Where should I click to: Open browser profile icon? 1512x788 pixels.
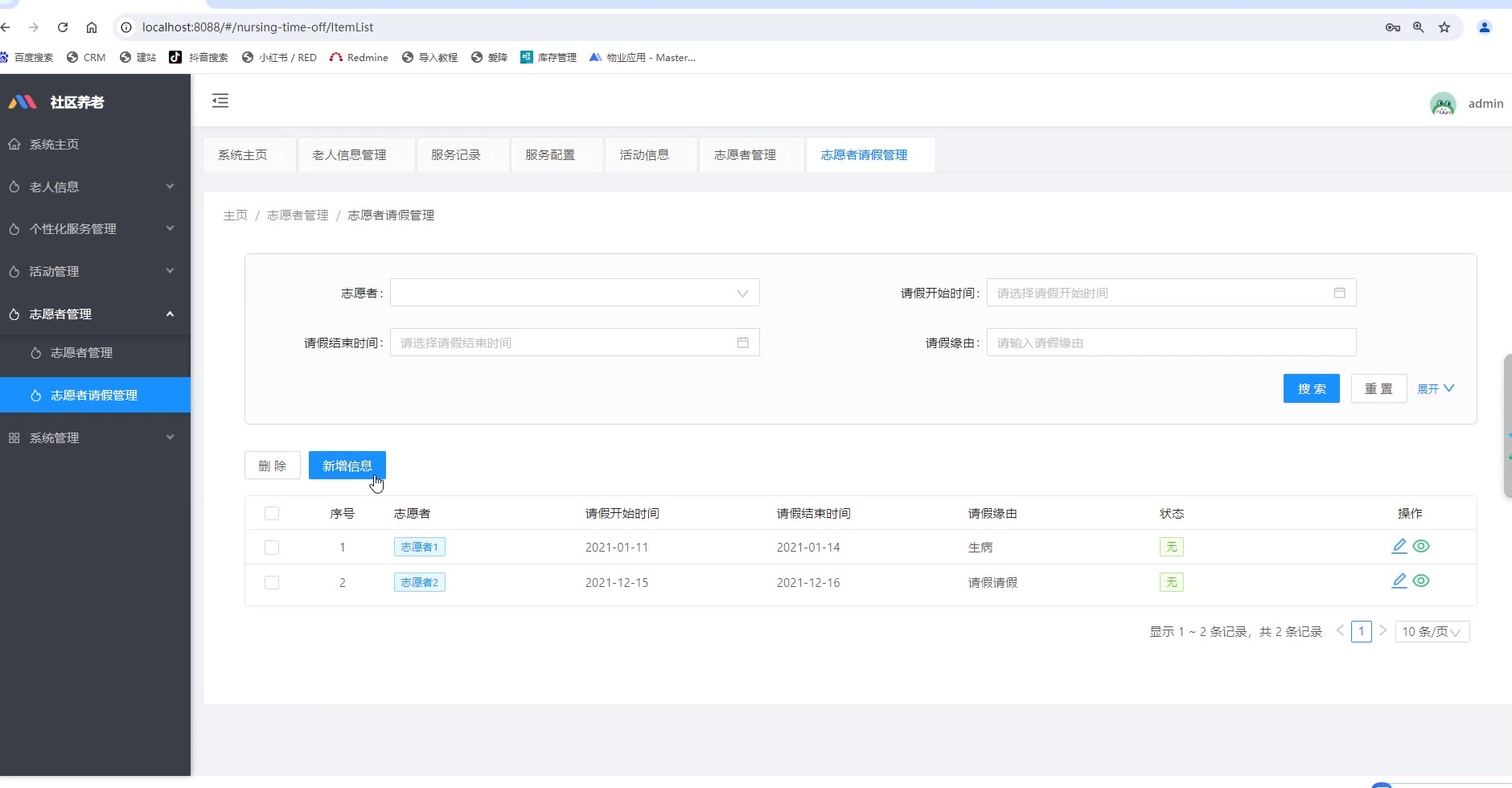pyautogui.click(x=1485, y=27)
